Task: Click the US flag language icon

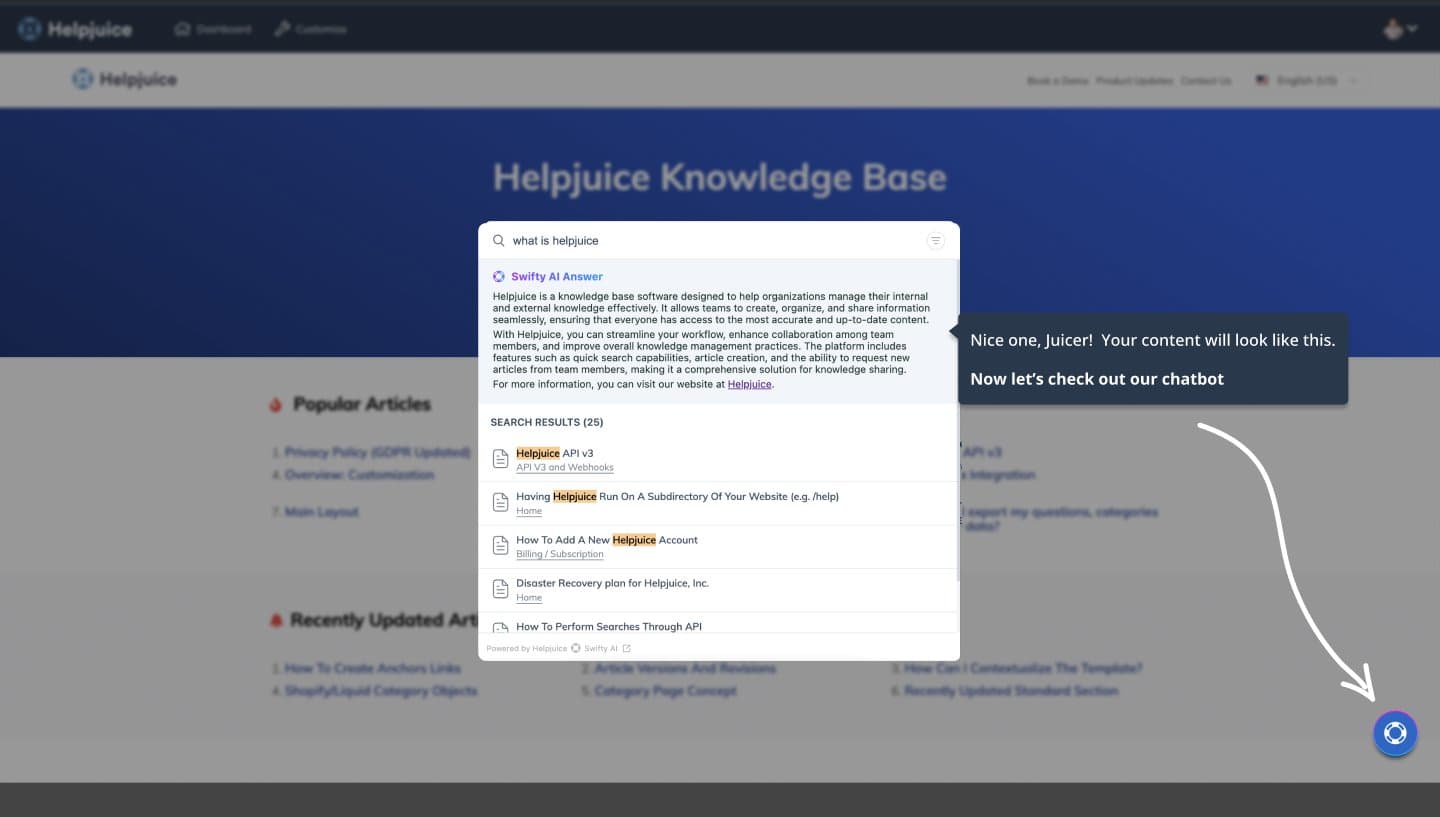Action: [x=1262, y=80]
